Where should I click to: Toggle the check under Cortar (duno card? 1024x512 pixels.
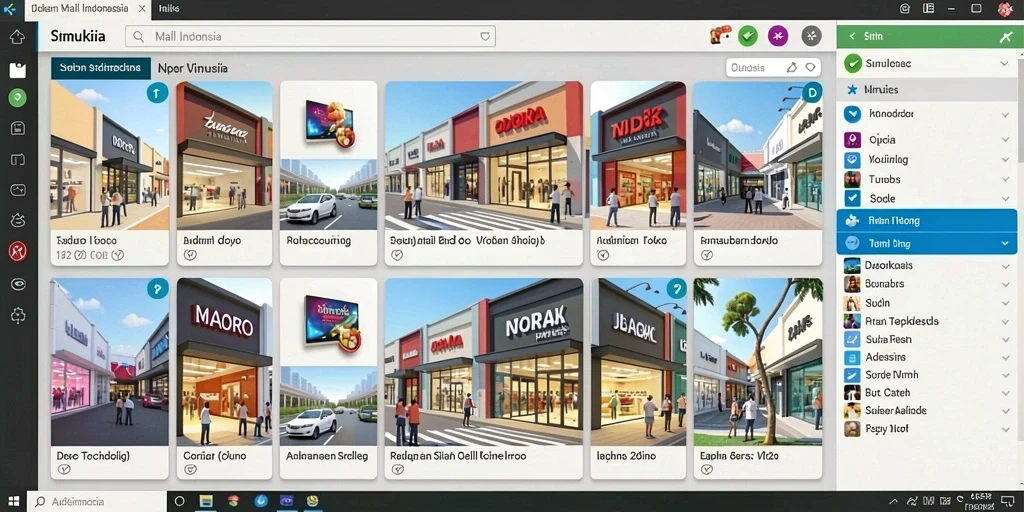[190, 470]
